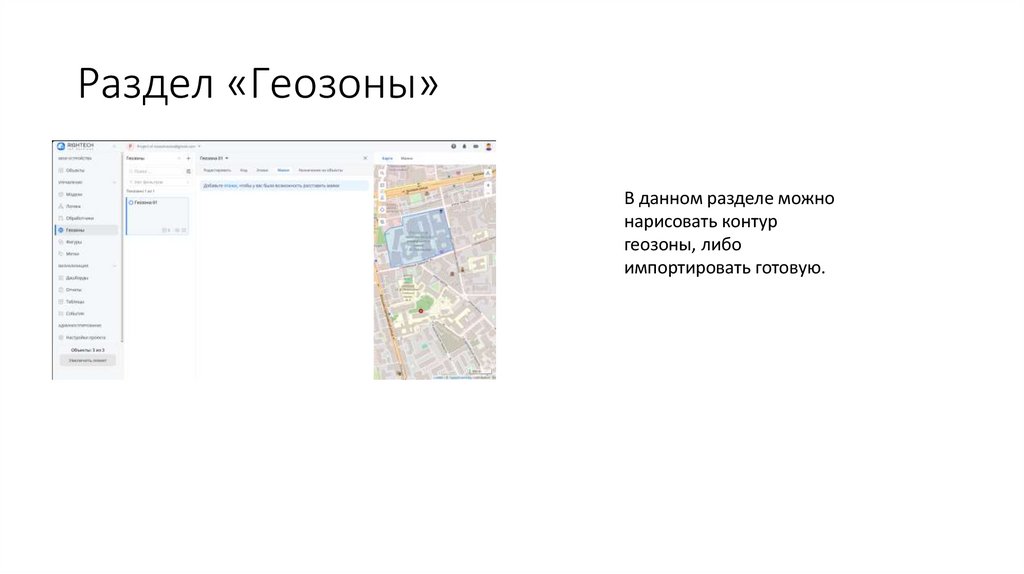Close the Геозона 01 details panel
Viewport: 1024px width, 574px height.
point(365,158)
